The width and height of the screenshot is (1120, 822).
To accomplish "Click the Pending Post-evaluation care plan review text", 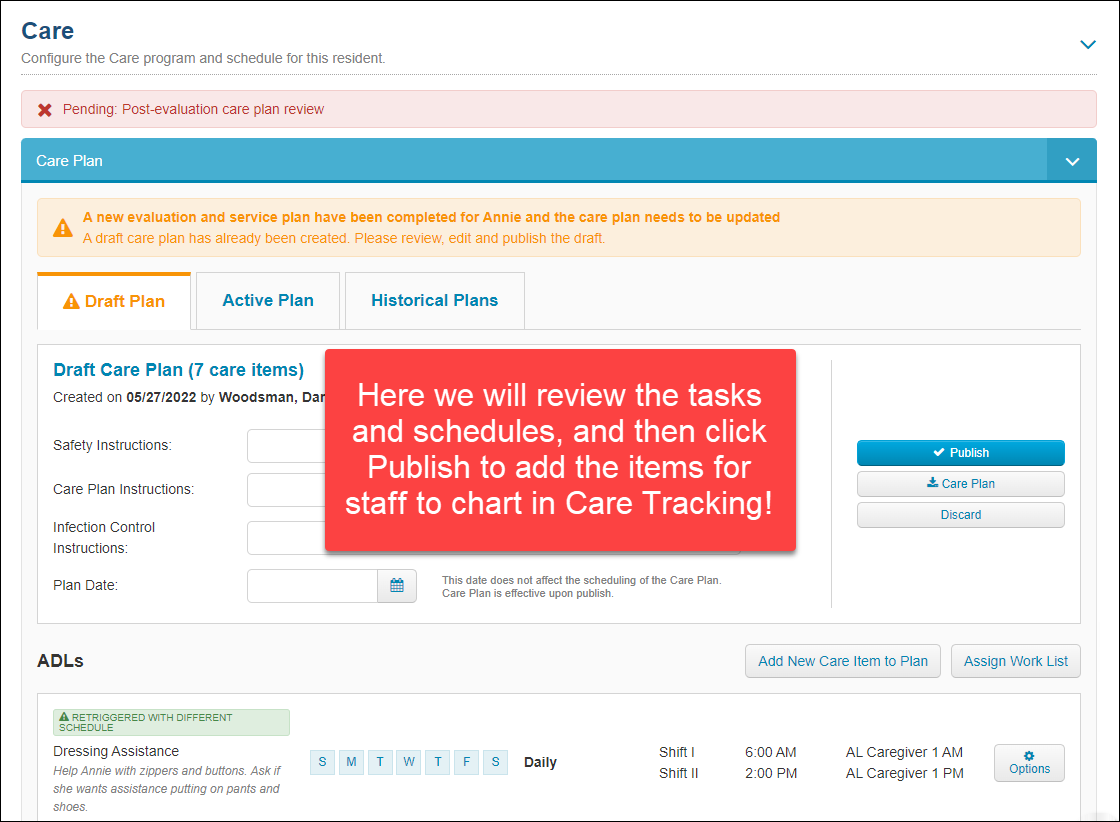I will point(193,109).
